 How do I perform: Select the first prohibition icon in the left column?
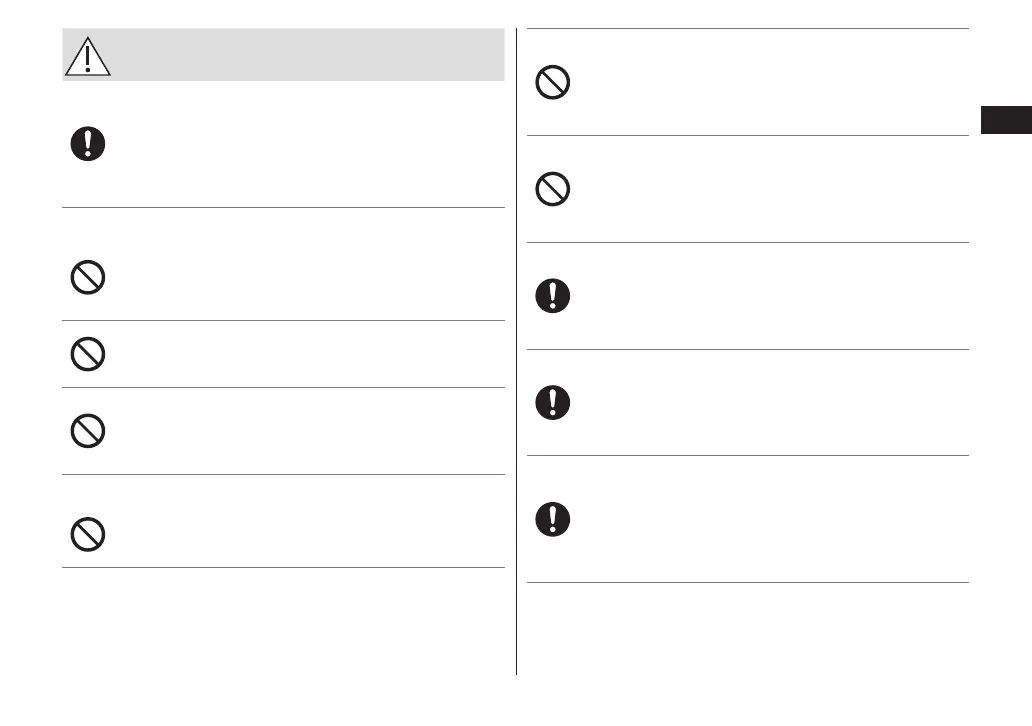(x=88, y=277)
